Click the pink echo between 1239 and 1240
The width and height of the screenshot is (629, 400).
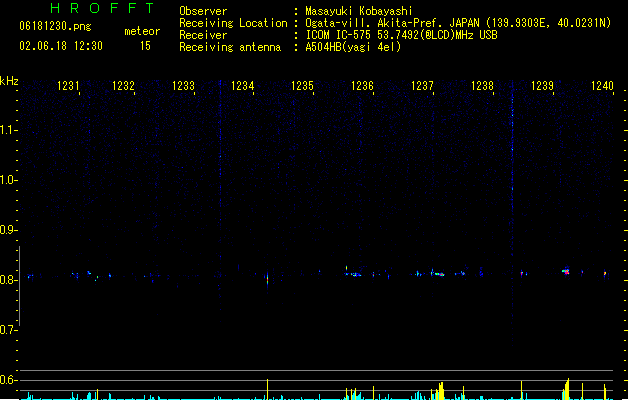click(x=566, y=271)
